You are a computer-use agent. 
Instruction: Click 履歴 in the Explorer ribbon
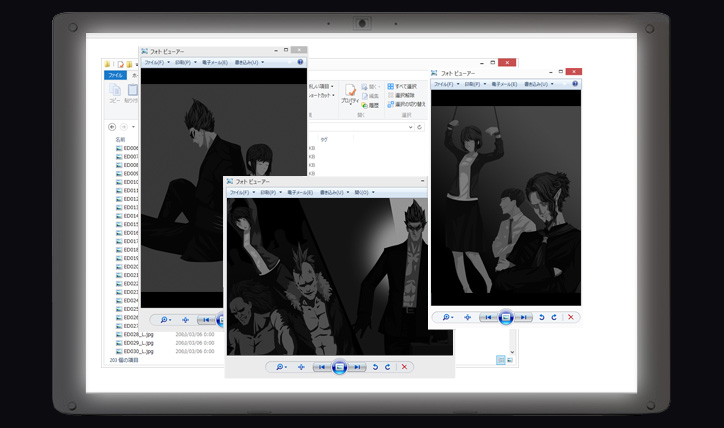click(x=370, y=105)
